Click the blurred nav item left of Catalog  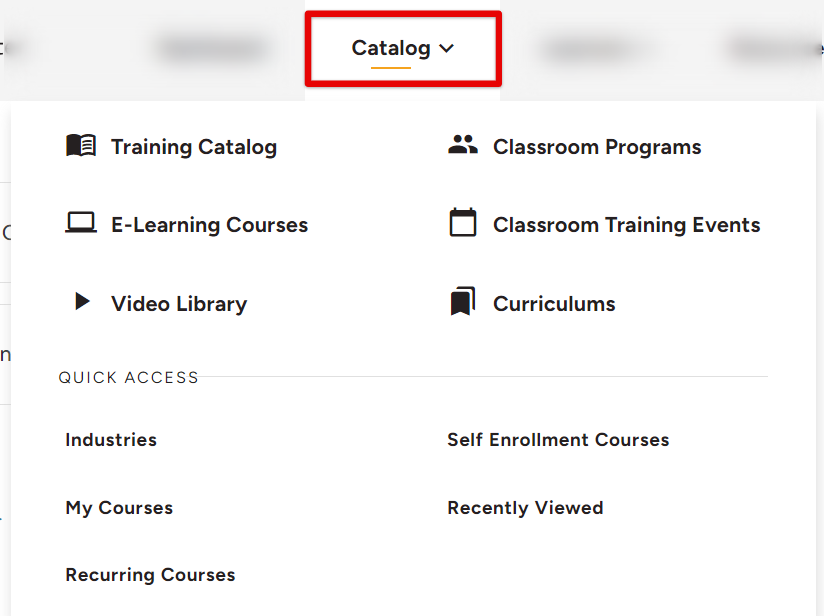click(x=212, y=48)
